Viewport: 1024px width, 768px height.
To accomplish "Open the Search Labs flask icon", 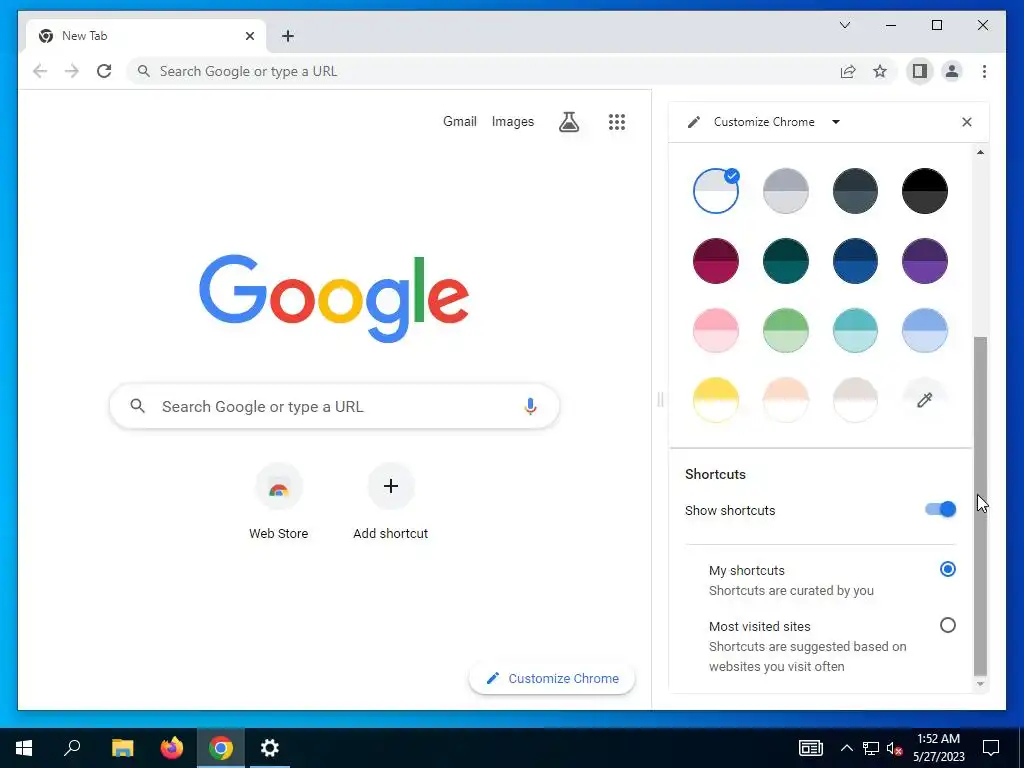I will tap(569, 121).
